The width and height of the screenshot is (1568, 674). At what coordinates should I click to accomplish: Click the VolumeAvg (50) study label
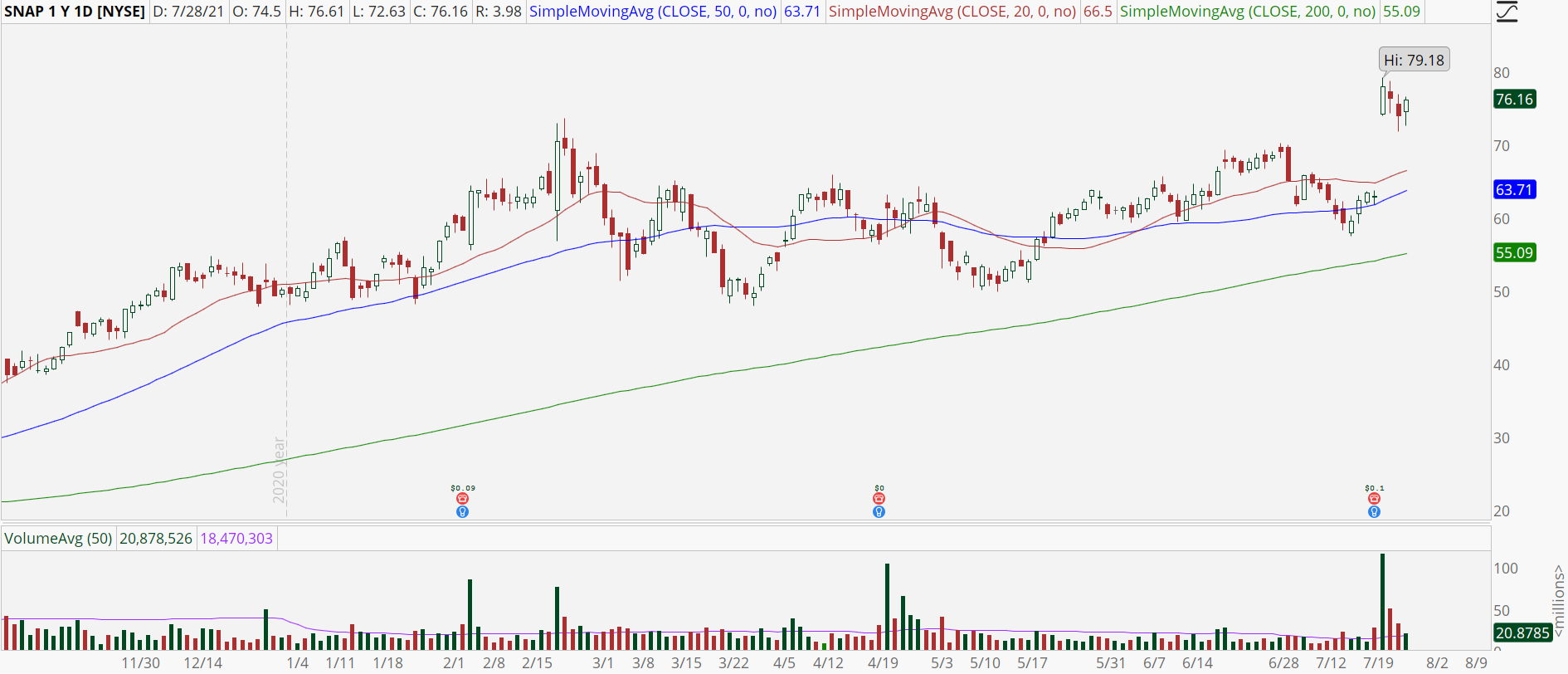point(58,539)
